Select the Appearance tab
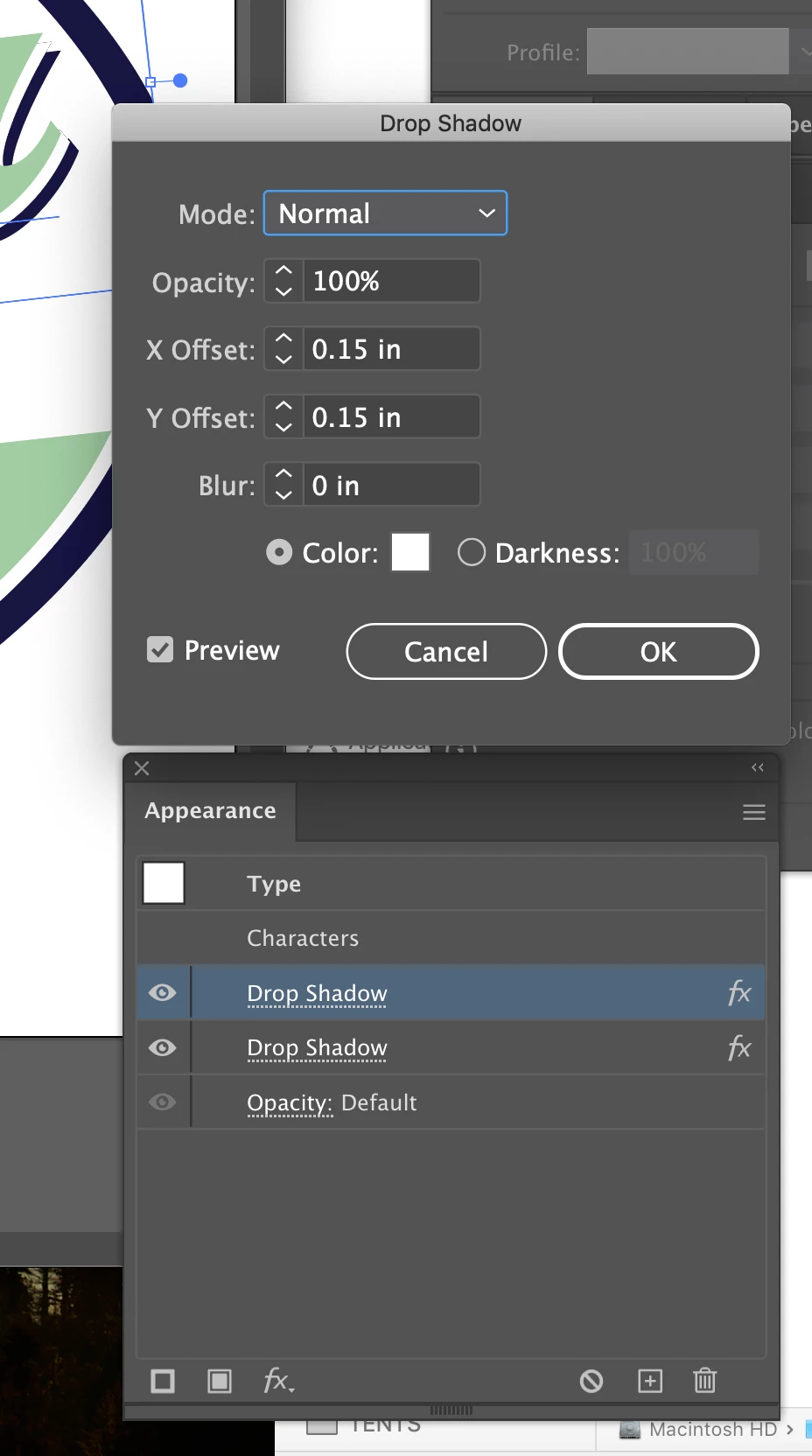This screenshot has width=812, height=1456. (210, 811)
